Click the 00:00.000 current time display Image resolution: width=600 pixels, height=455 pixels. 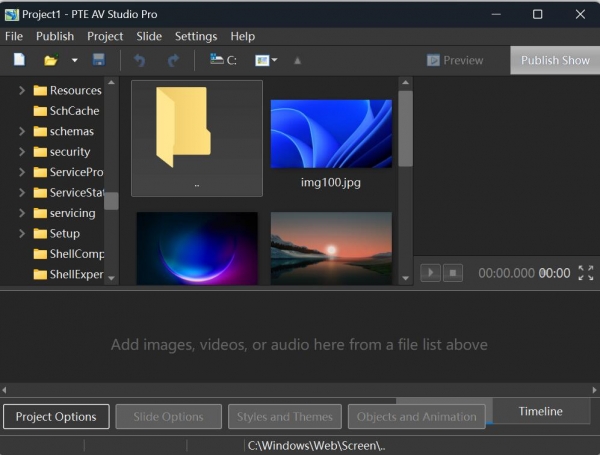tap(506, 273)
